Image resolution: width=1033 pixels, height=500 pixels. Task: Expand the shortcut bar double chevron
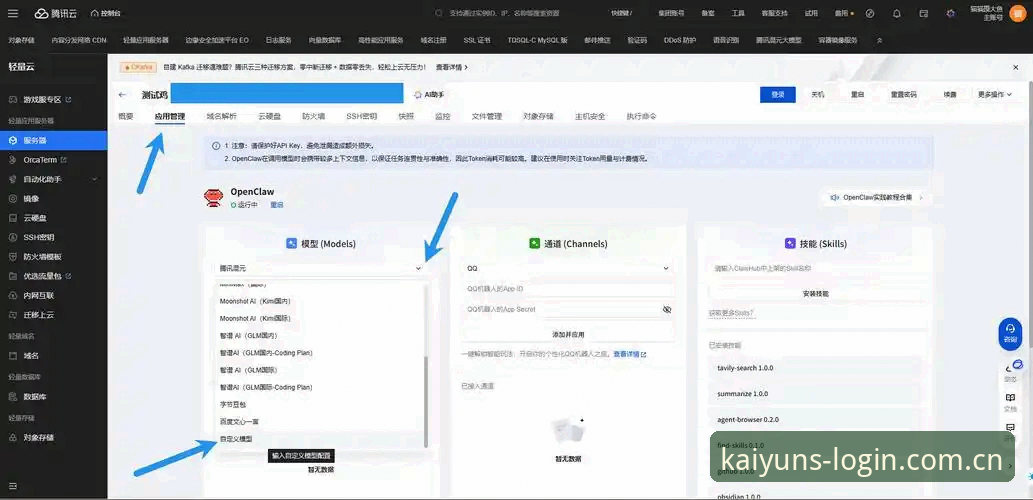click(879, 40)
